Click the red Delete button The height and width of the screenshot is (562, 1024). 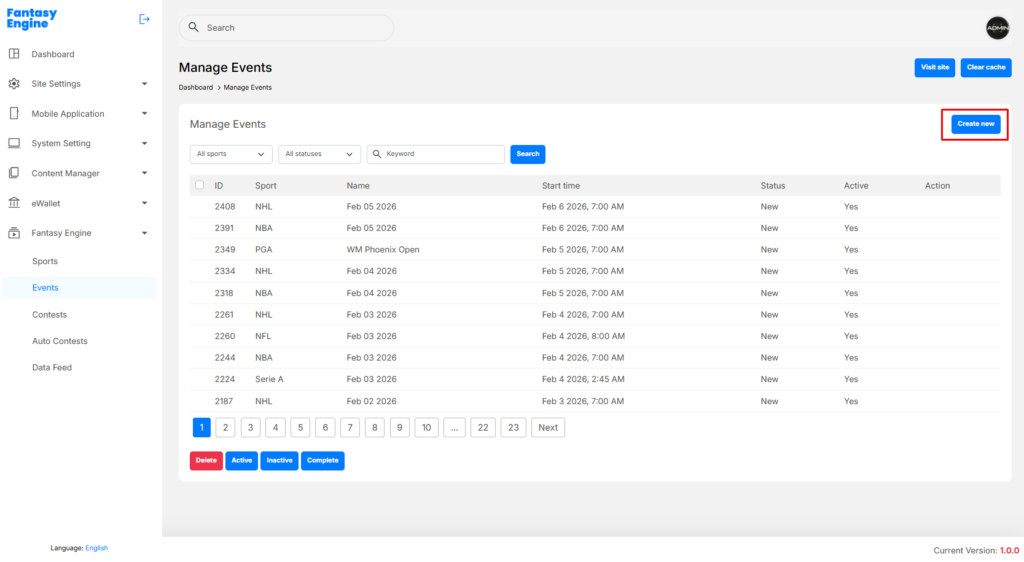tap(206, 461)
